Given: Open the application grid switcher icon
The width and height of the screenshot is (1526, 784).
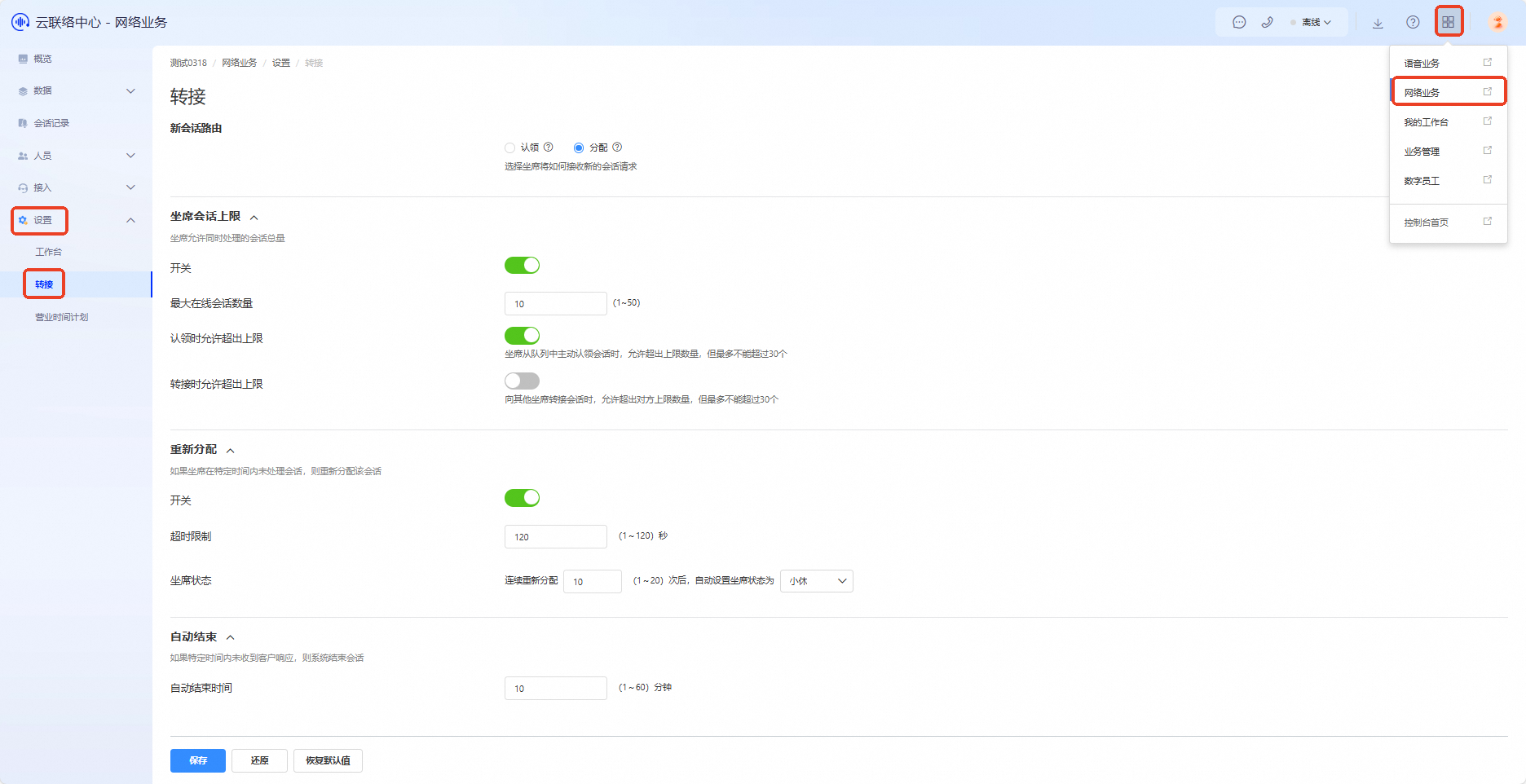Looking at the screenshot, I should [1449, 22].
